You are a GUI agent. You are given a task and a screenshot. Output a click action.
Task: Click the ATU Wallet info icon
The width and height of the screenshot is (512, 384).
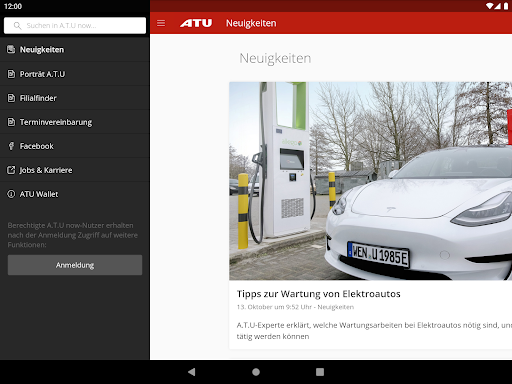pyautogui.click(x=11, y=194)
